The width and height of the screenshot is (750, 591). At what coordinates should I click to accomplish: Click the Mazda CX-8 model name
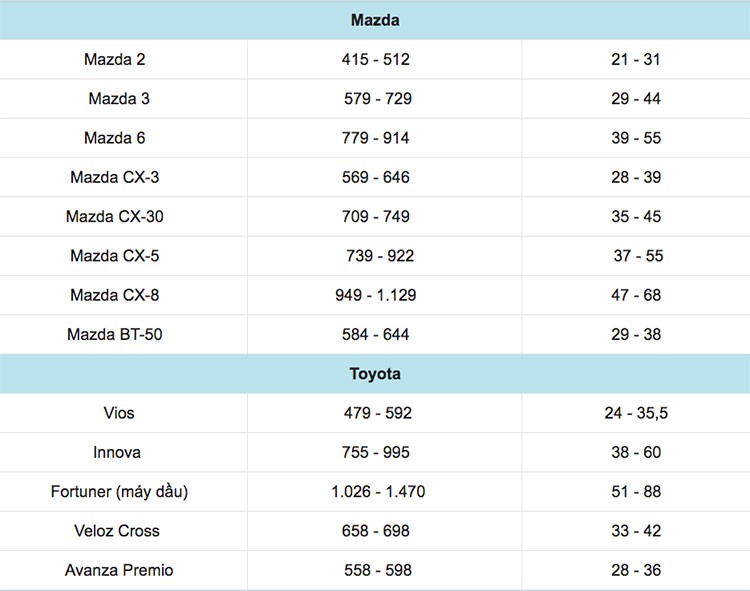[115, 295]
